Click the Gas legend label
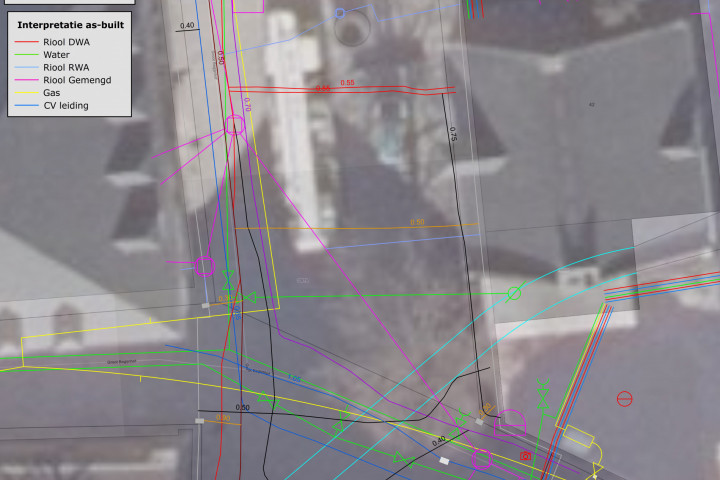This screenshot has width=720, height=480. click(x=53, y=92)
